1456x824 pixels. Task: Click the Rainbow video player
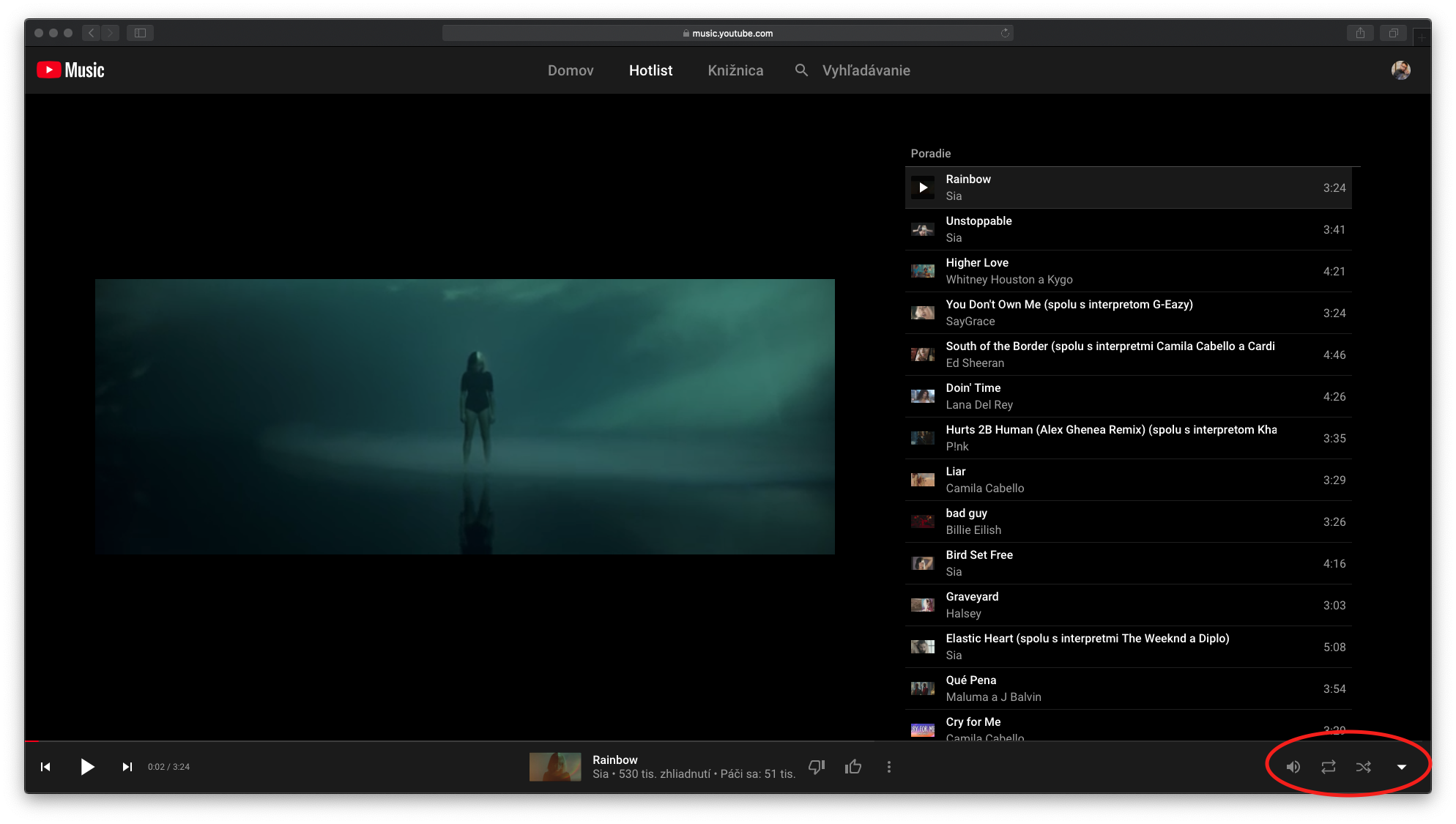(465, 416)
